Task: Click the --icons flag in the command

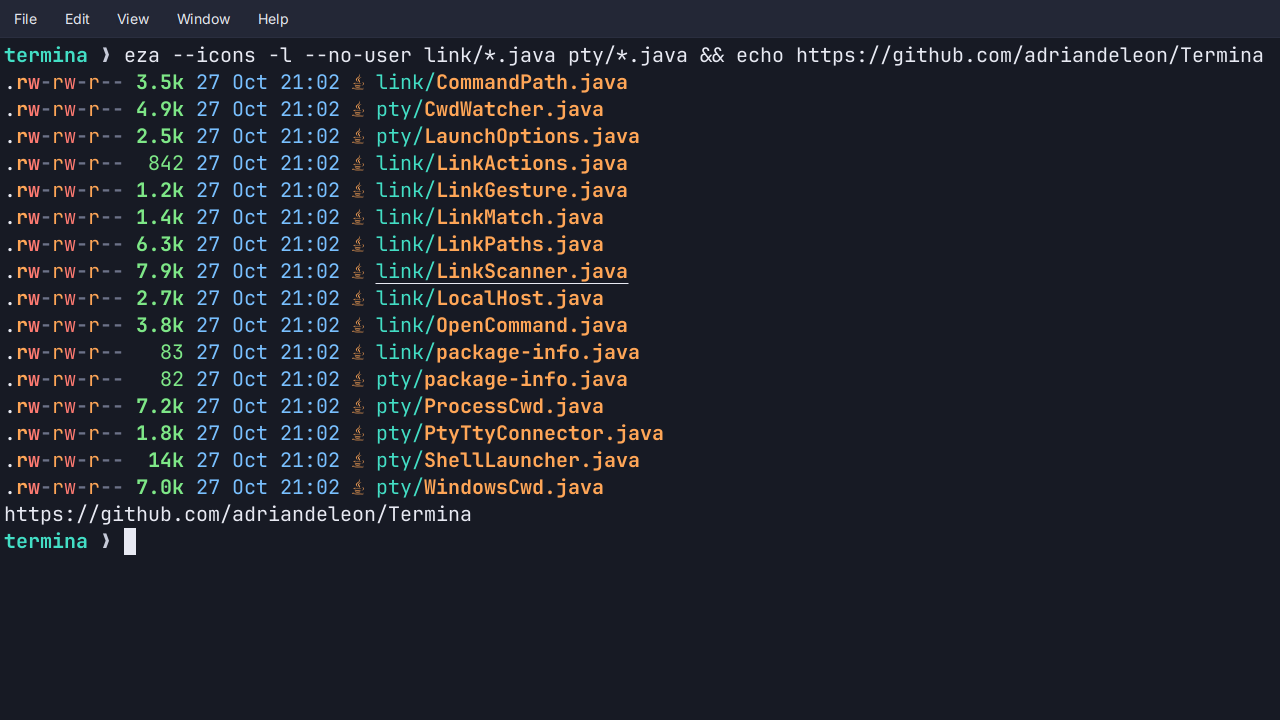Action: [x=214, y=55]
